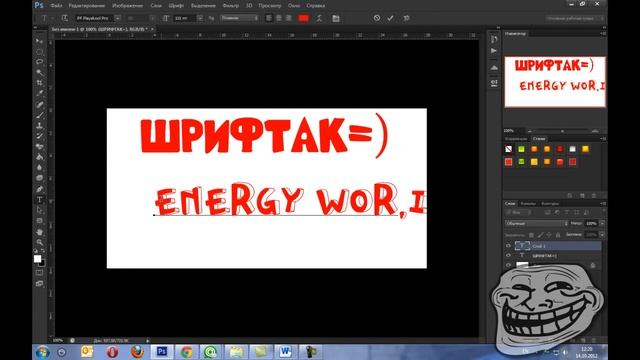
Task: Select the Lasso tool
Action: (x=39, y=62)
